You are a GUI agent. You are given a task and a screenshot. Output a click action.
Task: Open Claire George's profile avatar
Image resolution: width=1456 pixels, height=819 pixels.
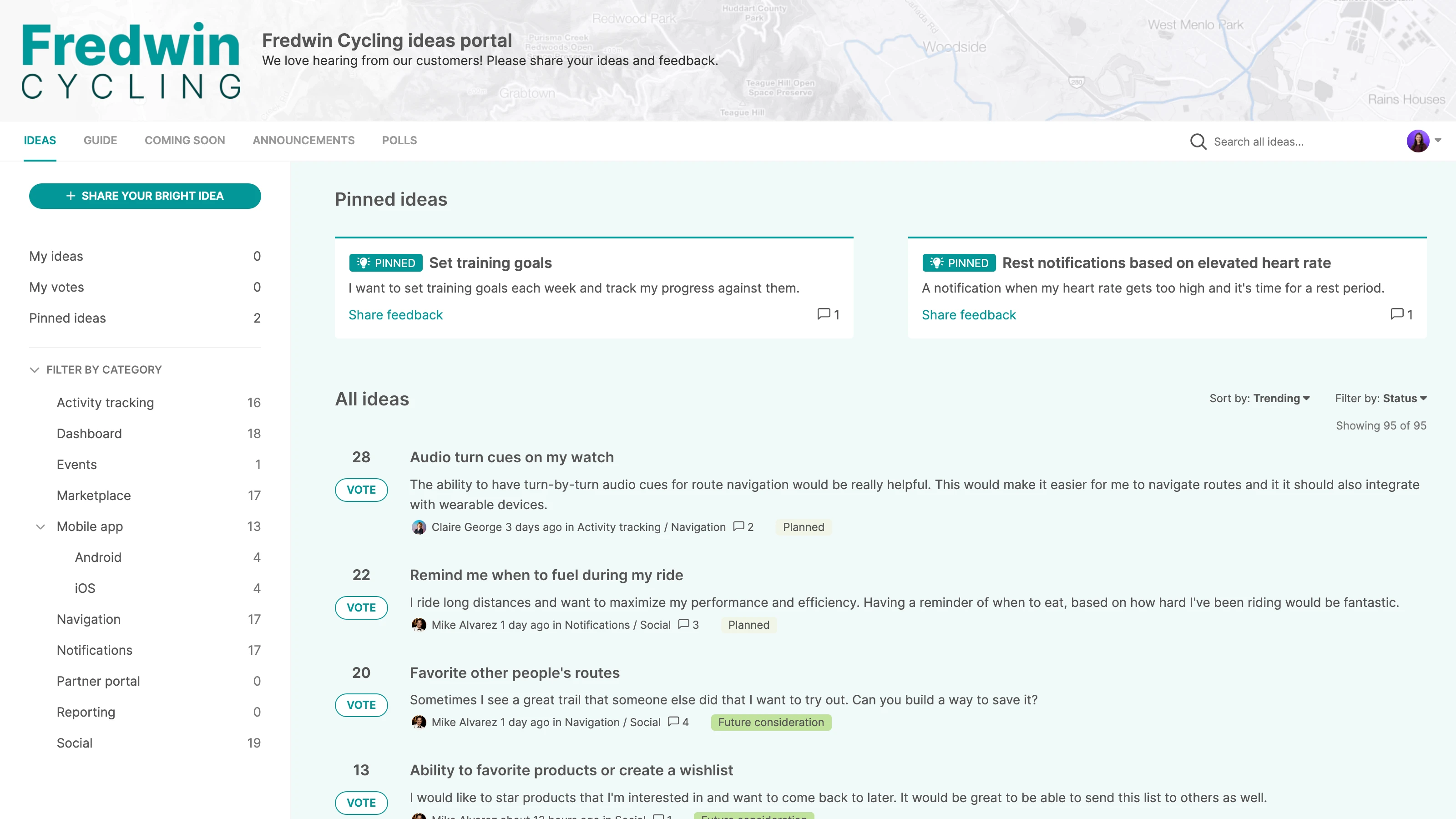tap(420, 527)
